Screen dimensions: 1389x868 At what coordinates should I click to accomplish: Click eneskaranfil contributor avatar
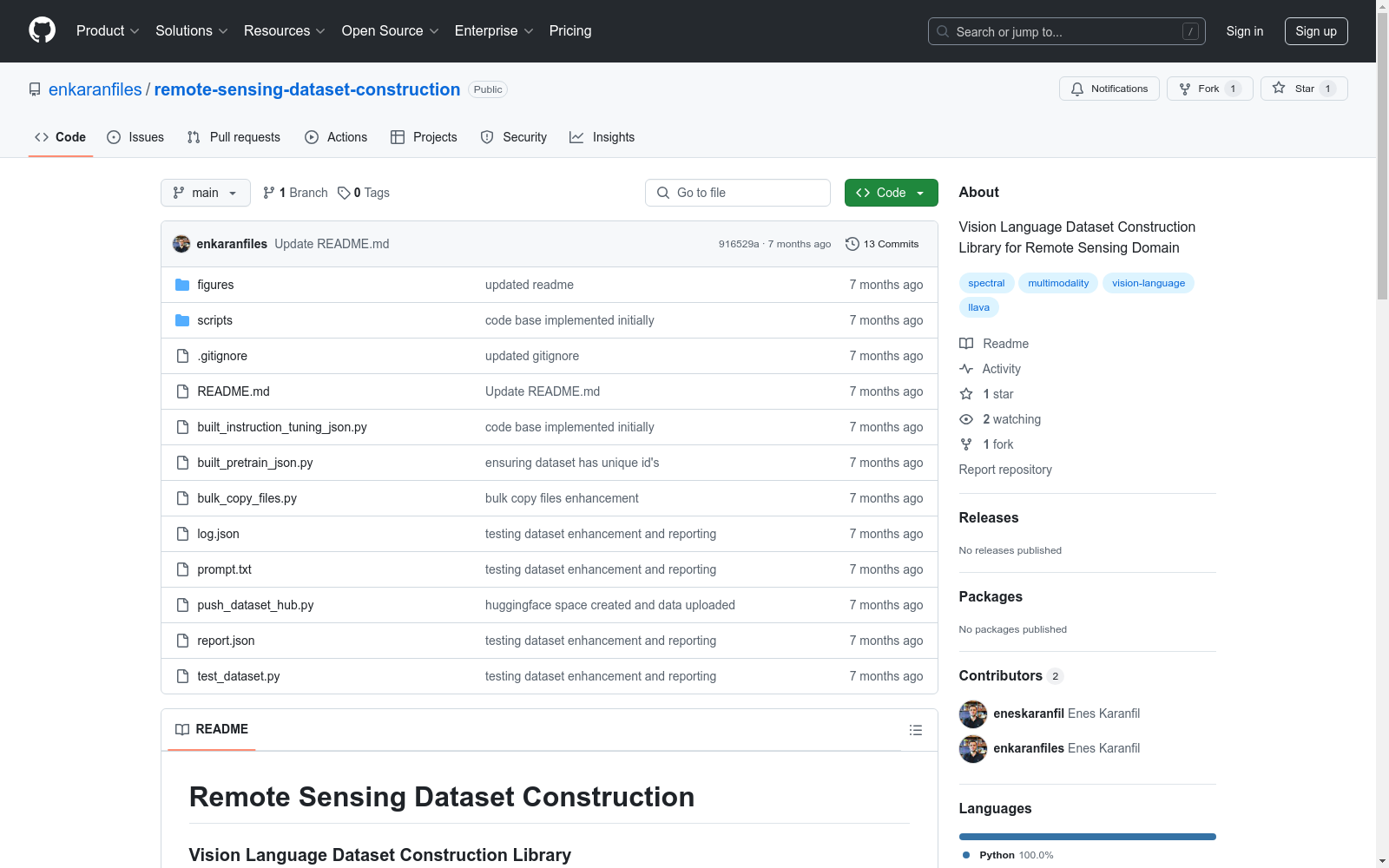(x=973, y=713)
